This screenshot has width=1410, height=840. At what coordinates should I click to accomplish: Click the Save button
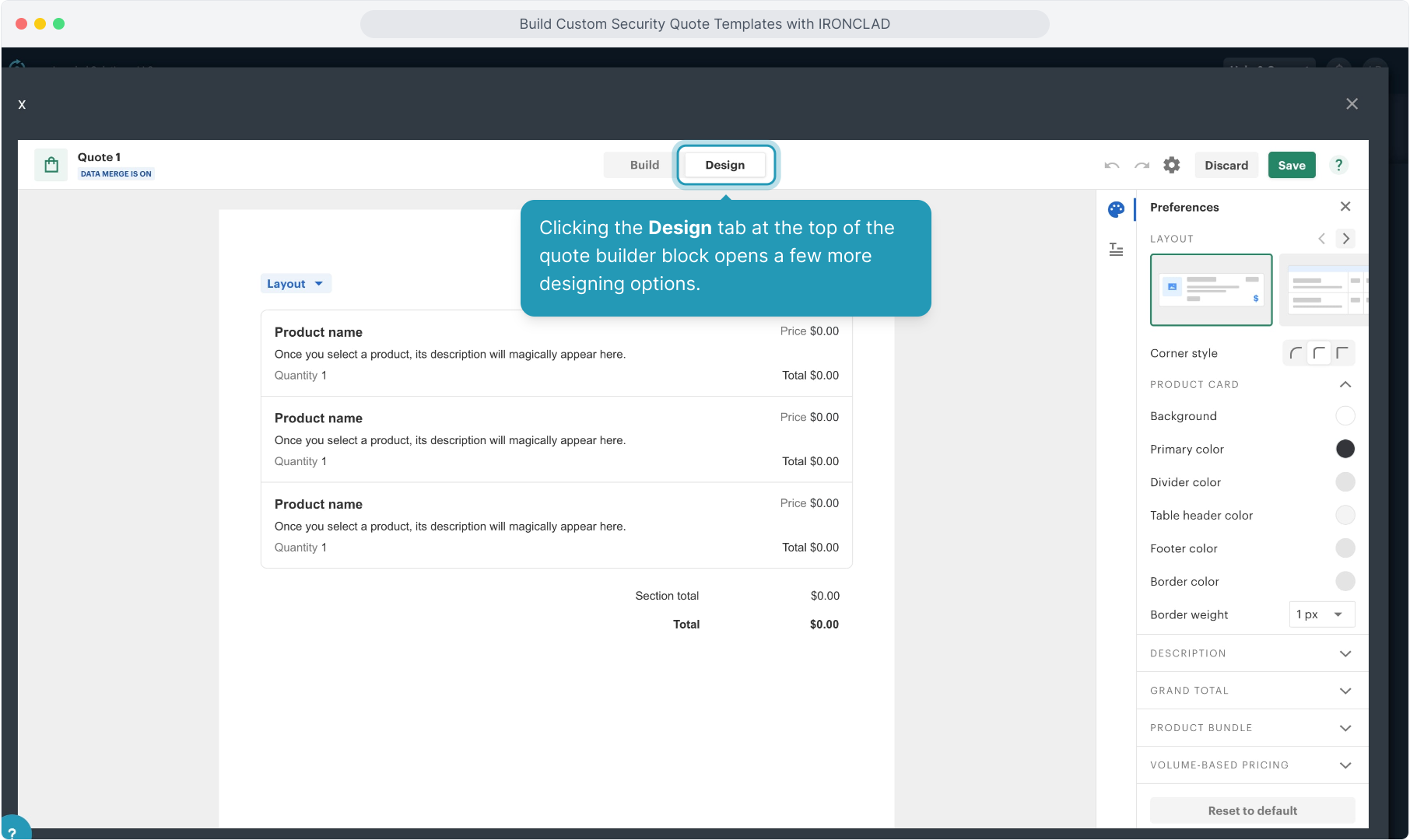tap(1291, 165)
